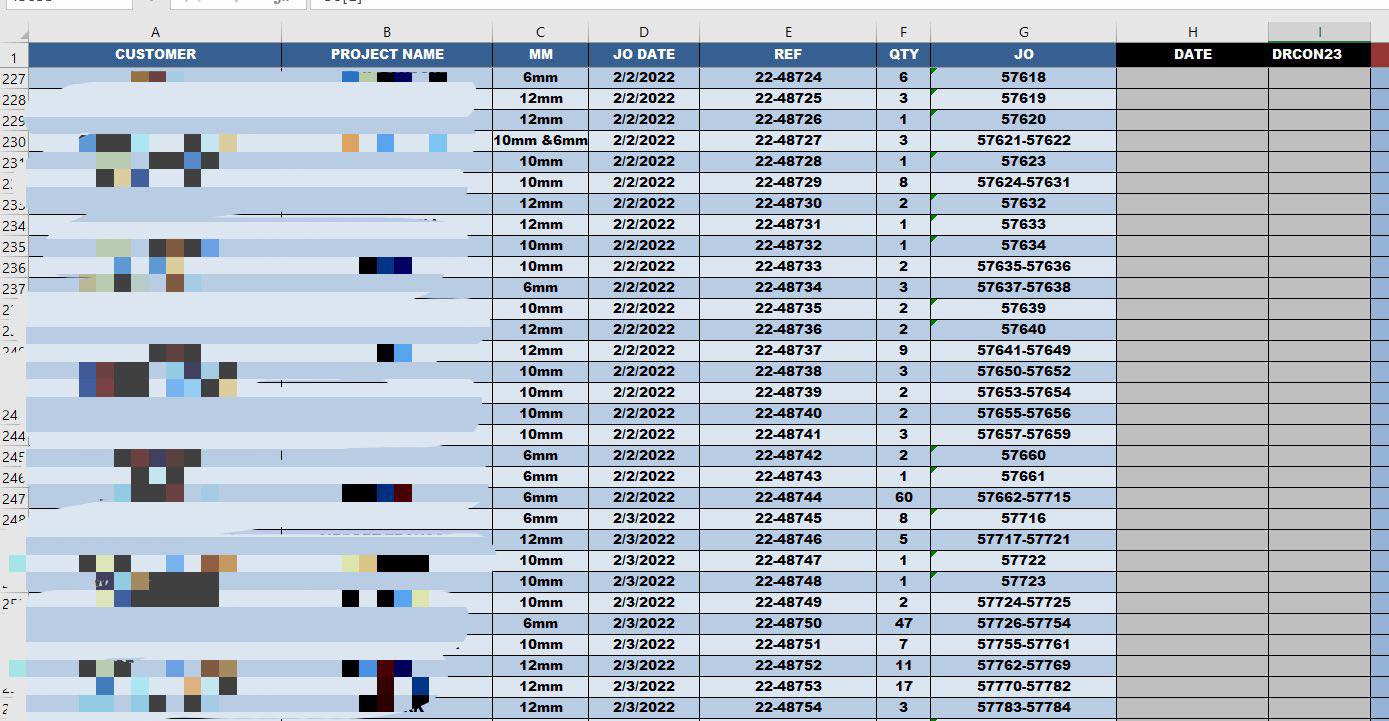
Task: Select column D header
Action: click(x=643, y=32)
